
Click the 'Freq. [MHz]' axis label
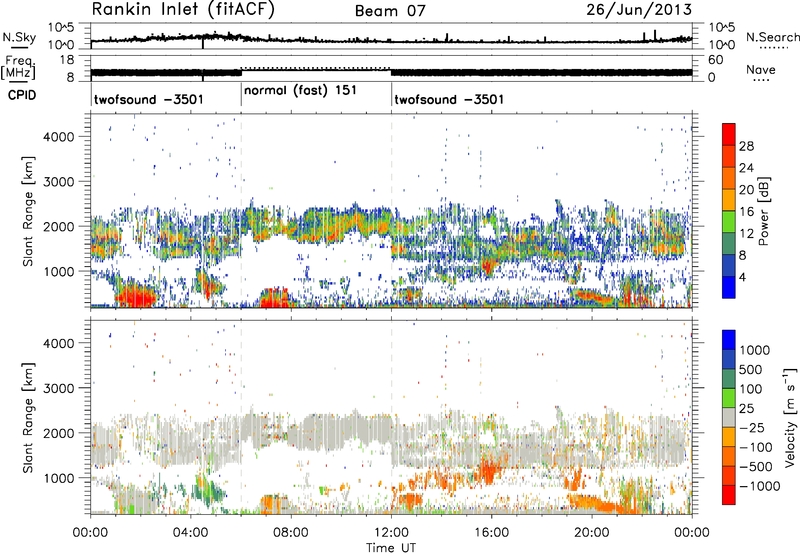[18, 67]
